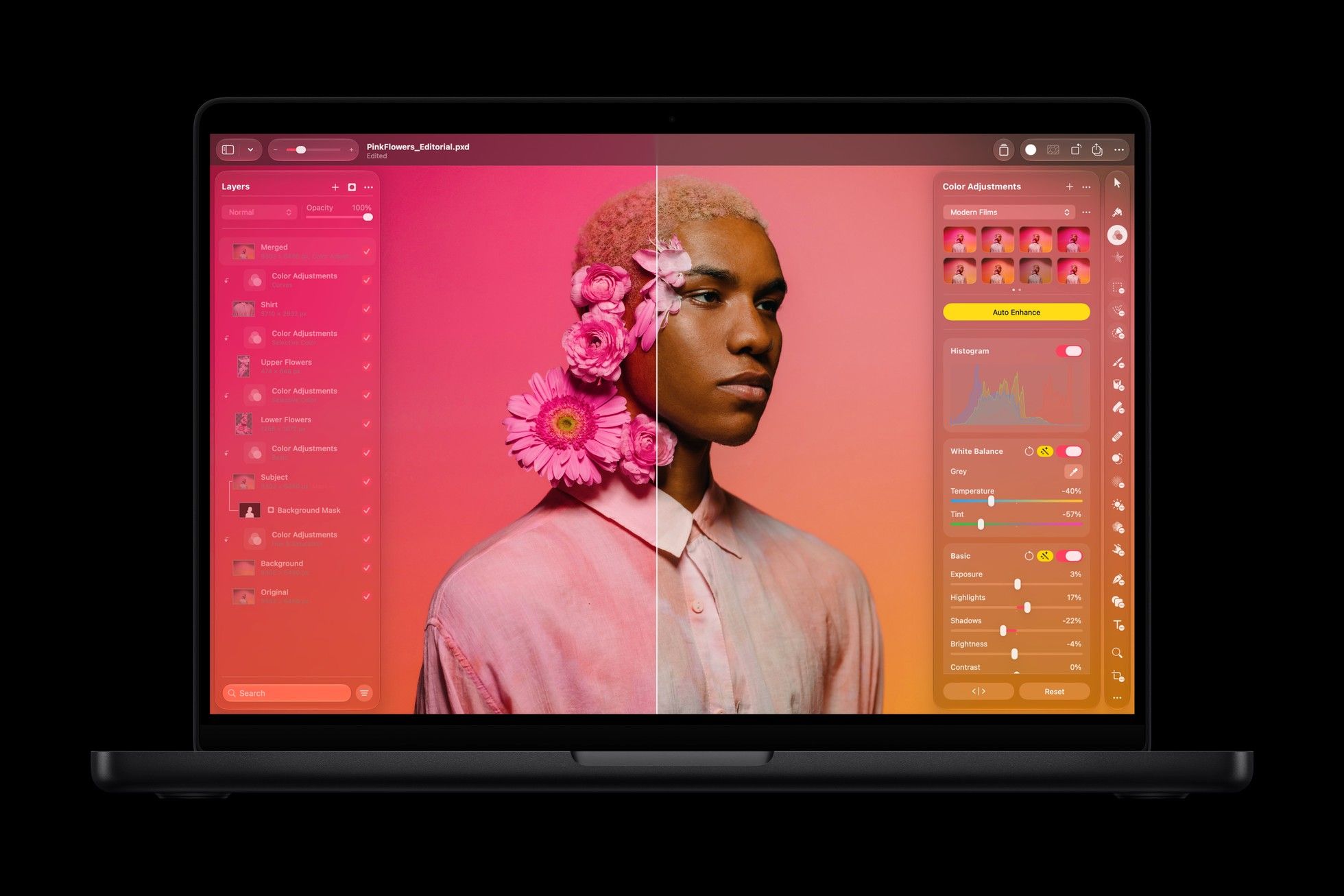
Task: Hide the Background Mask checkmark
Action: [367, 510]
